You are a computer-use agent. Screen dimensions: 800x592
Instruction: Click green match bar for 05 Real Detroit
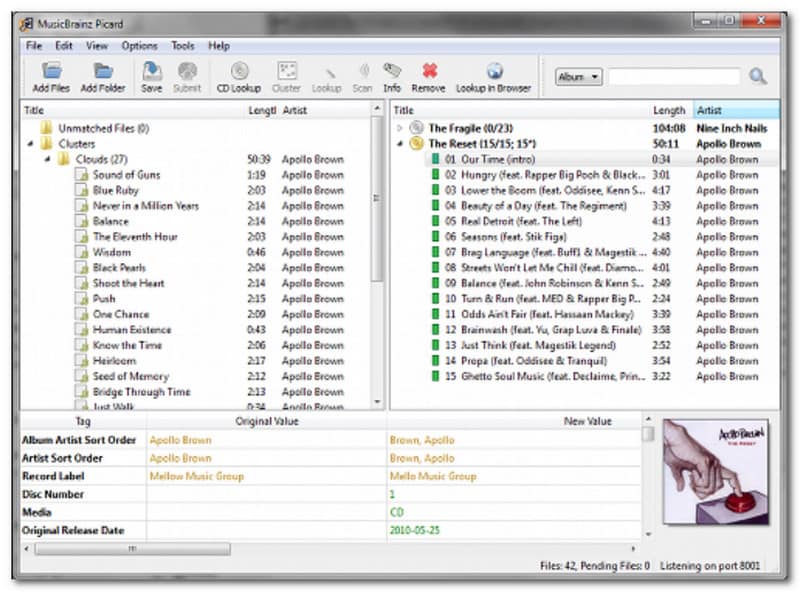435,221
